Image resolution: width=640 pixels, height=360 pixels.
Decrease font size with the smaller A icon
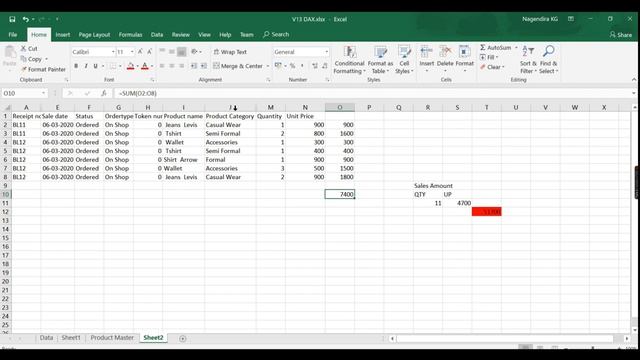[x=149, y=52]
